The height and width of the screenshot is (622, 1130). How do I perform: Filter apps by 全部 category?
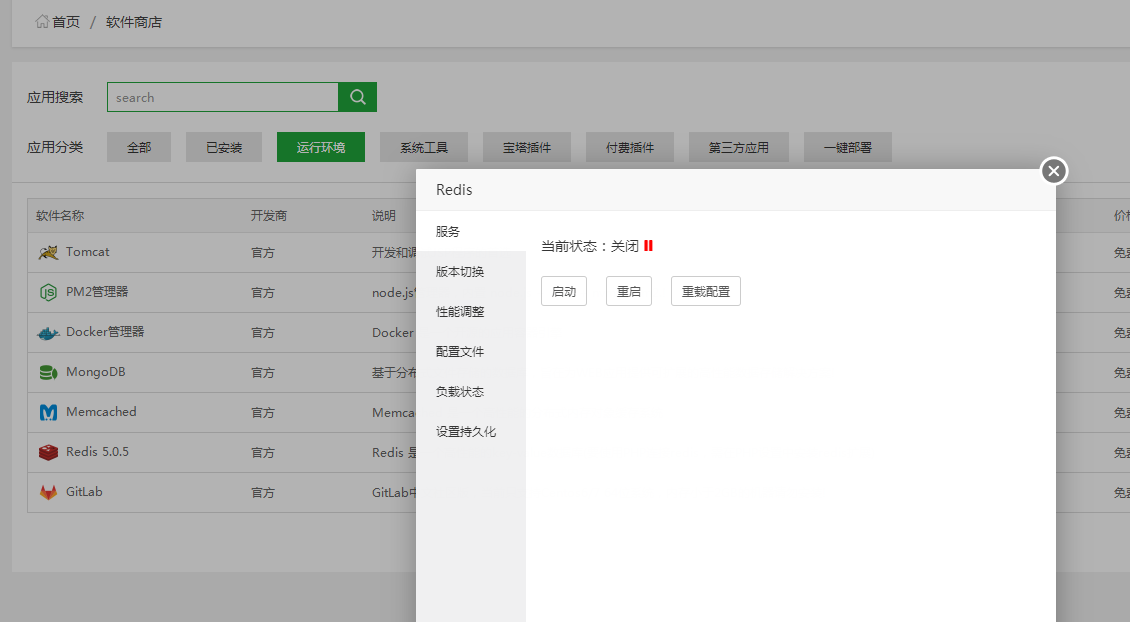coord(139,147)
